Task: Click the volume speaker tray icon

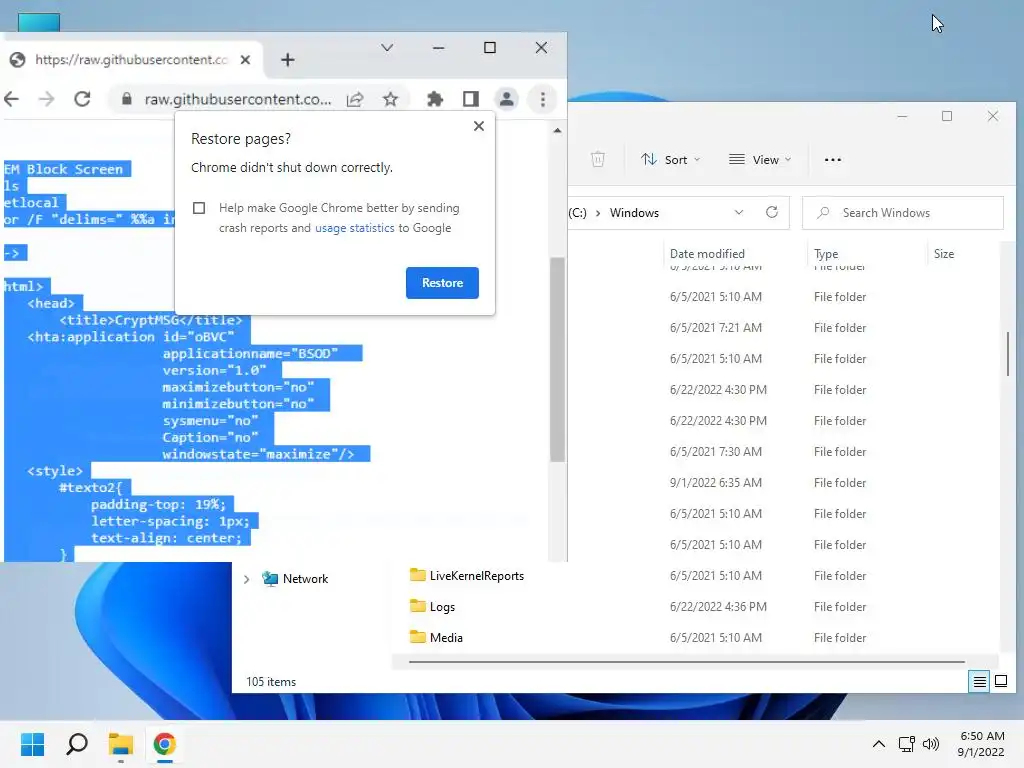Action: [931, 744]
